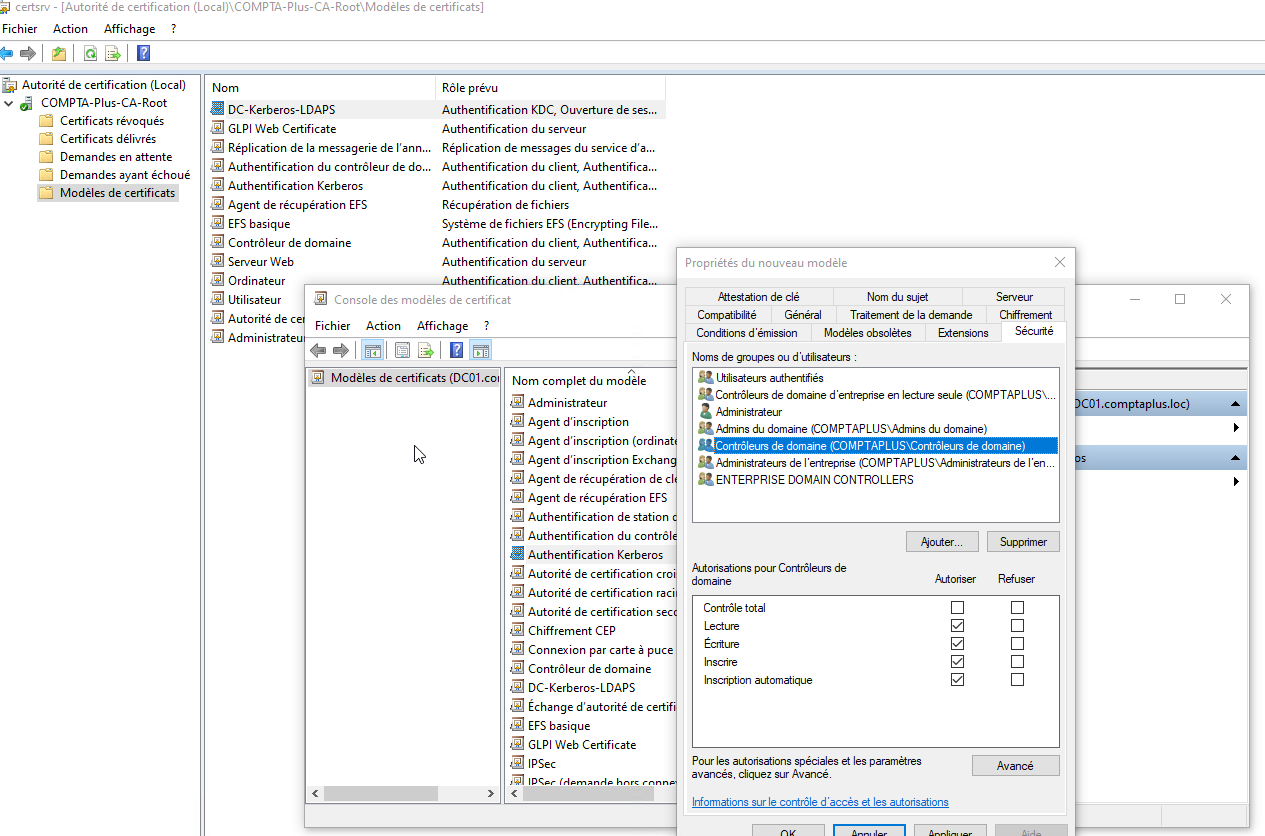Click the Ajouter... button

(942, 542)
